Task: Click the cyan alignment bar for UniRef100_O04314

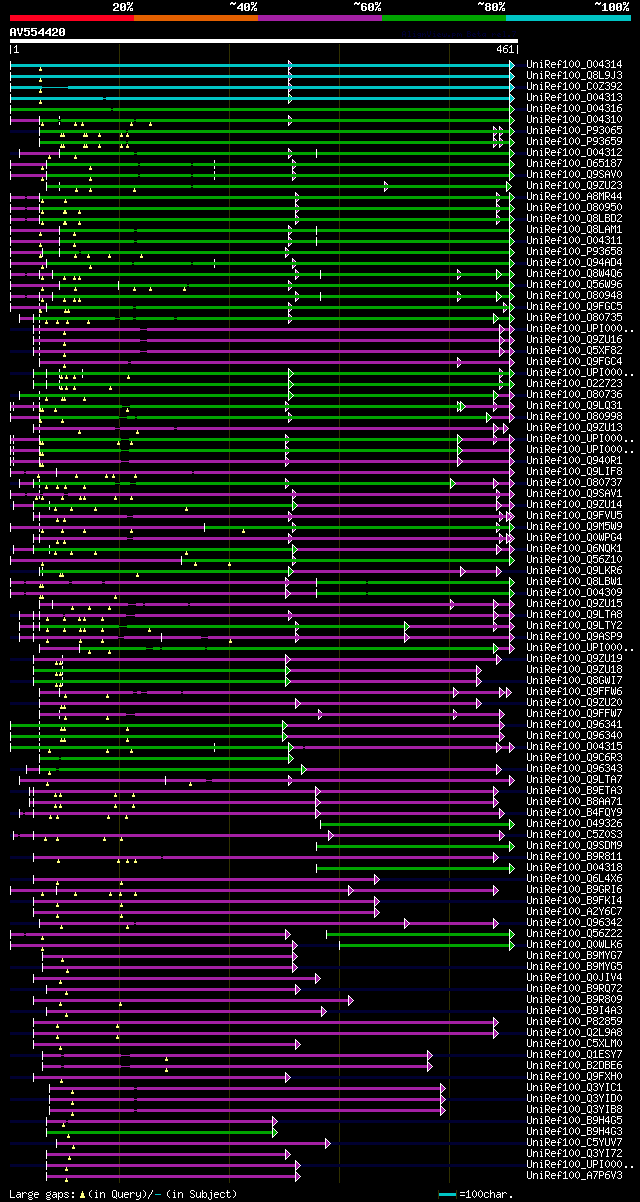Action: [262, 64]
